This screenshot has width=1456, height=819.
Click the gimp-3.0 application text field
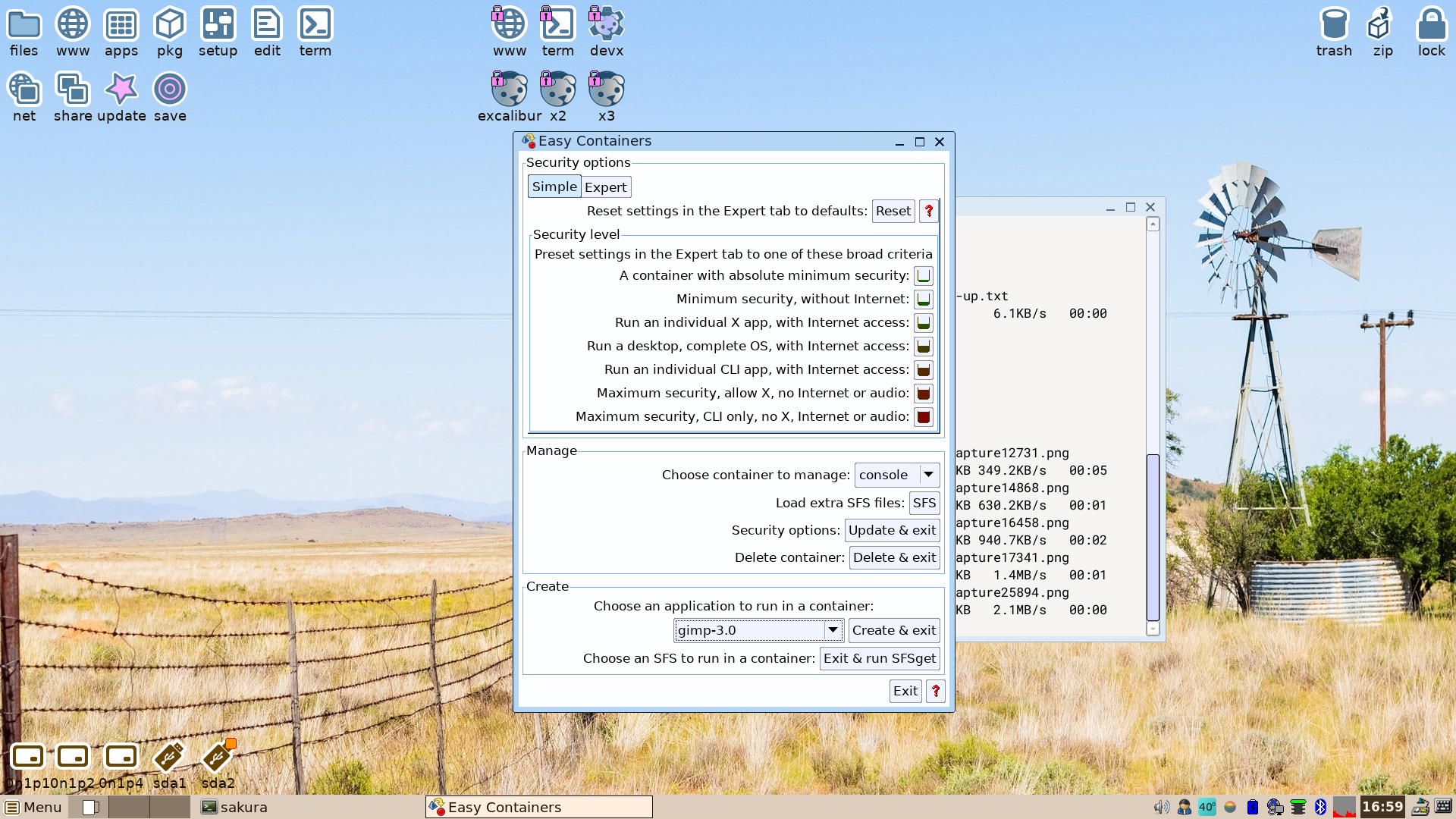(x=749, y=630)
